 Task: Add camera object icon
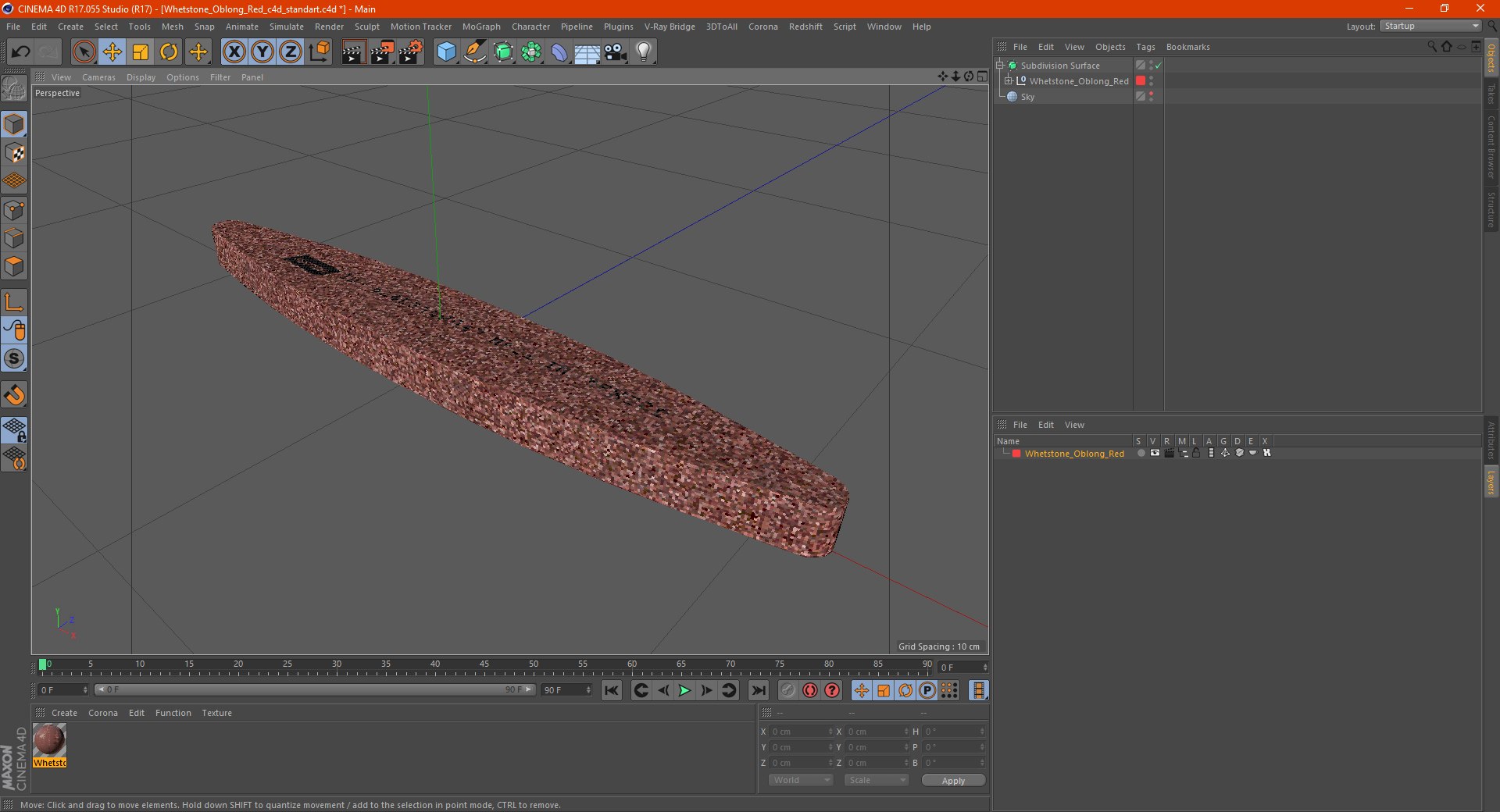point(616,52)
